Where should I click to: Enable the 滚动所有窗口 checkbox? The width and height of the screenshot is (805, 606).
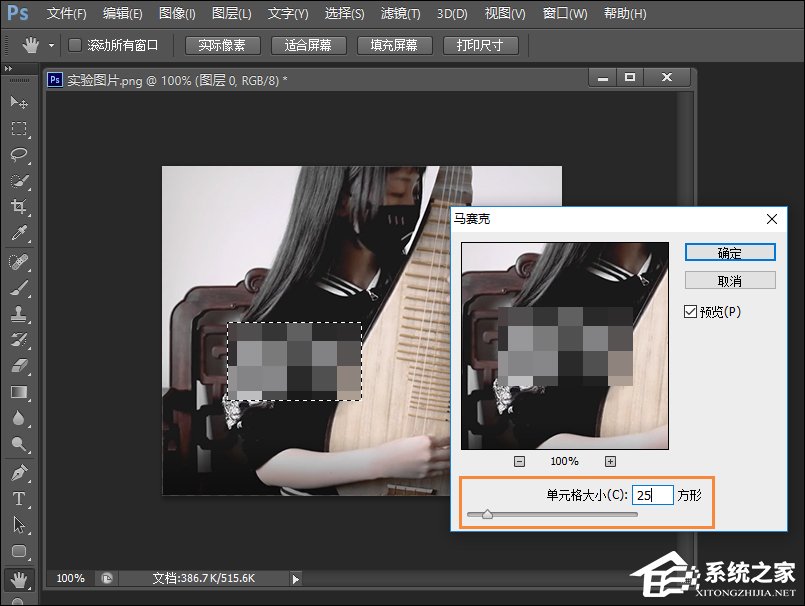click(73, 44)
